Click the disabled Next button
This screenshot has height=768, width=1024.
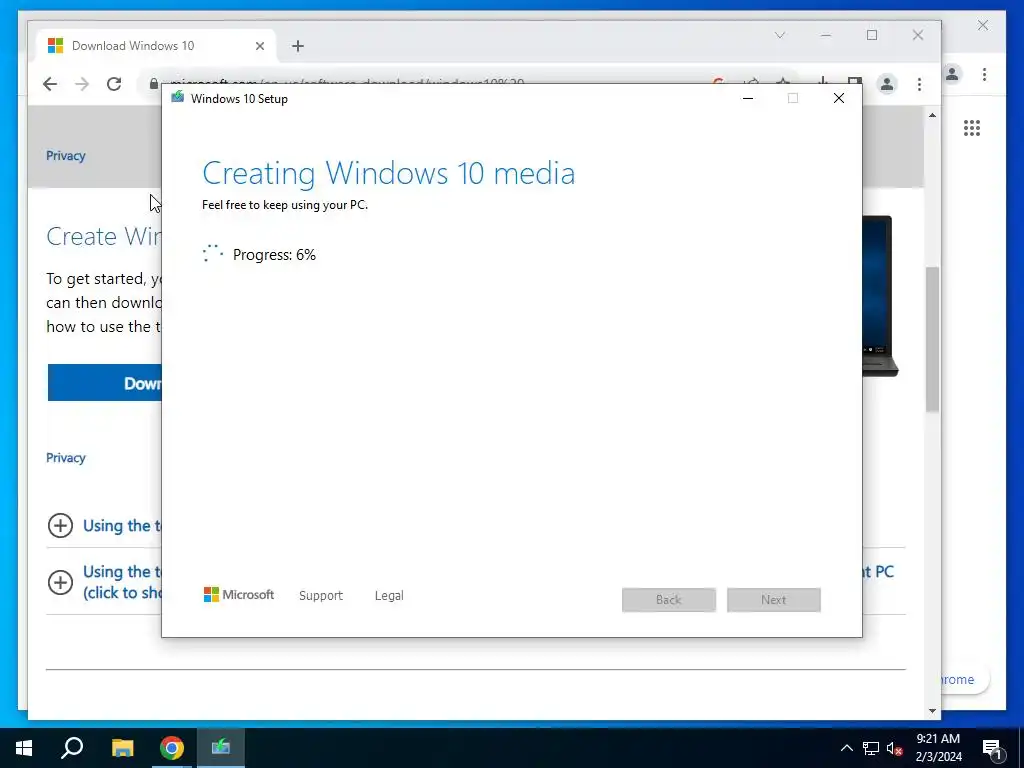(774, 600)
